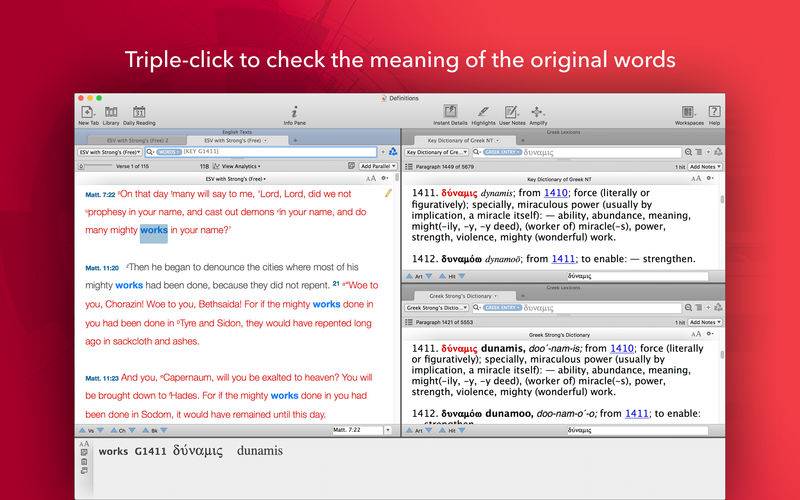Add a new tab in the English Texts zone
Screen dimensions: 800x500
pyautogui.click(x=295, y=140)
